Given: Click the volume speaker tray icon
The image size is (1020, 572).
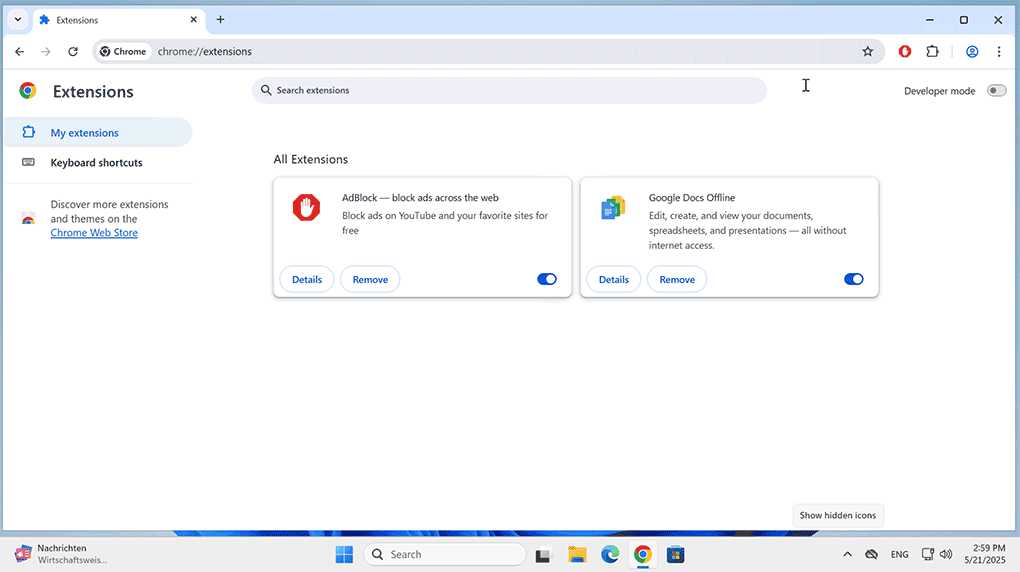Looking at the screenshot, I should point(946,554).
